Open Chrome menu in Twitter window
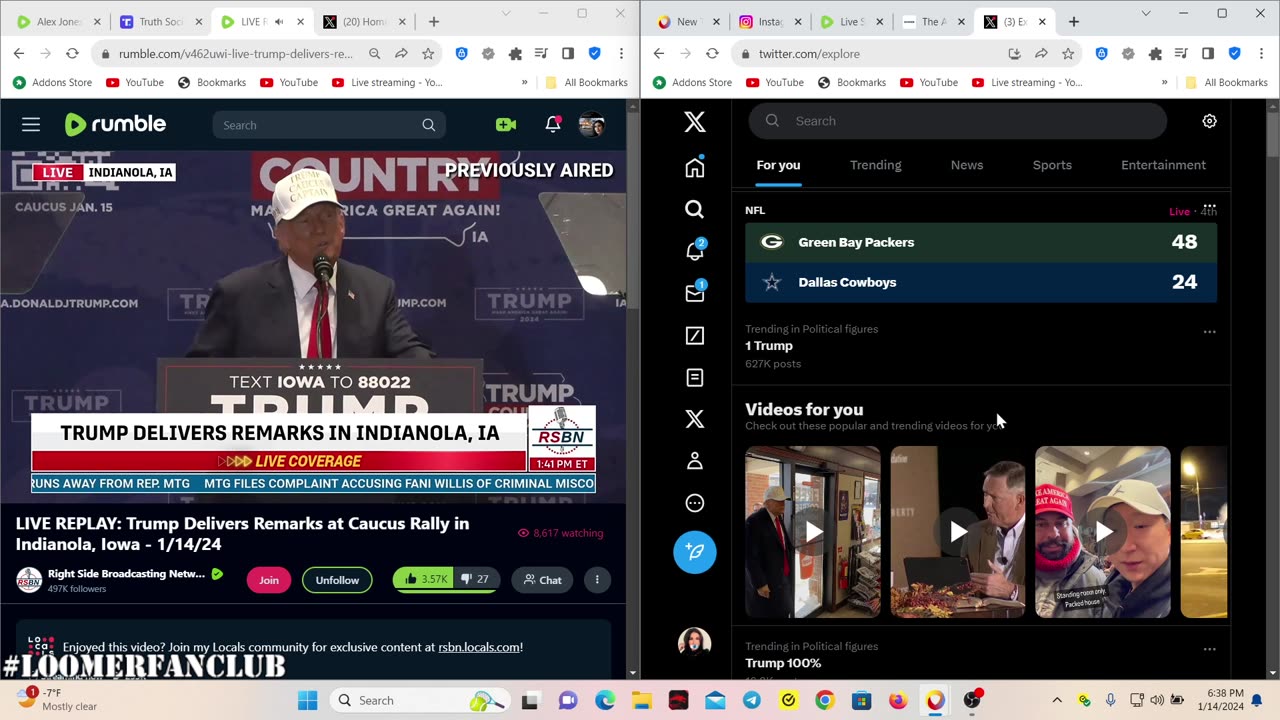 pos(1261,54)
